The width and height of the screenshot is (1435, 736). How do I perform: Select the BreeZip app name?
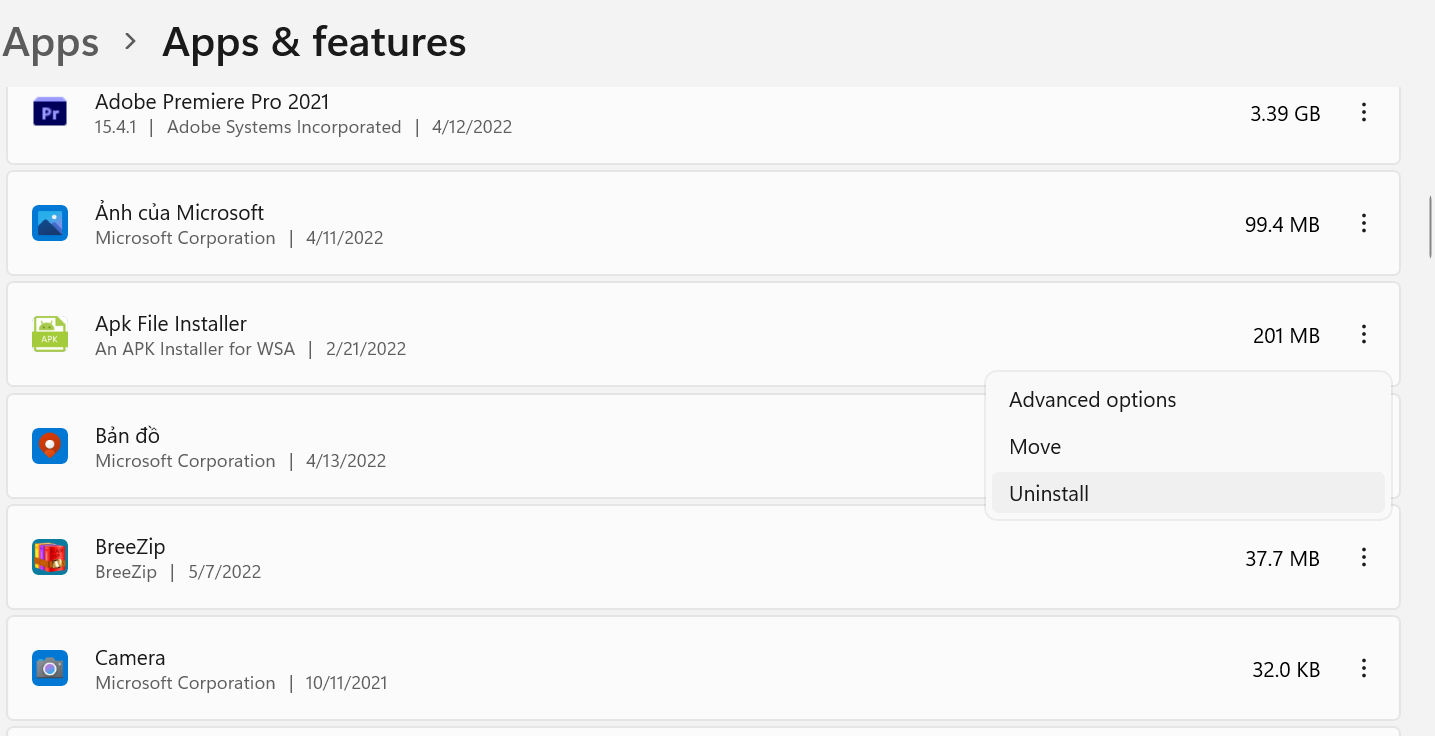pos(130,547)
